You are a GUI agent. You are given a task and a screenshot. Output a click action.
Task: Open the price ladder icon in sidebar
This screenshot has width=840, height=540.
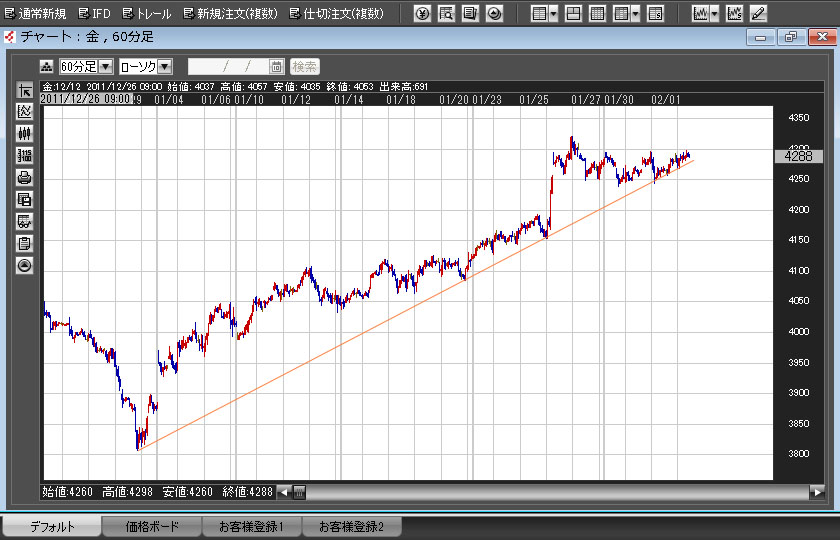(25, 156)
